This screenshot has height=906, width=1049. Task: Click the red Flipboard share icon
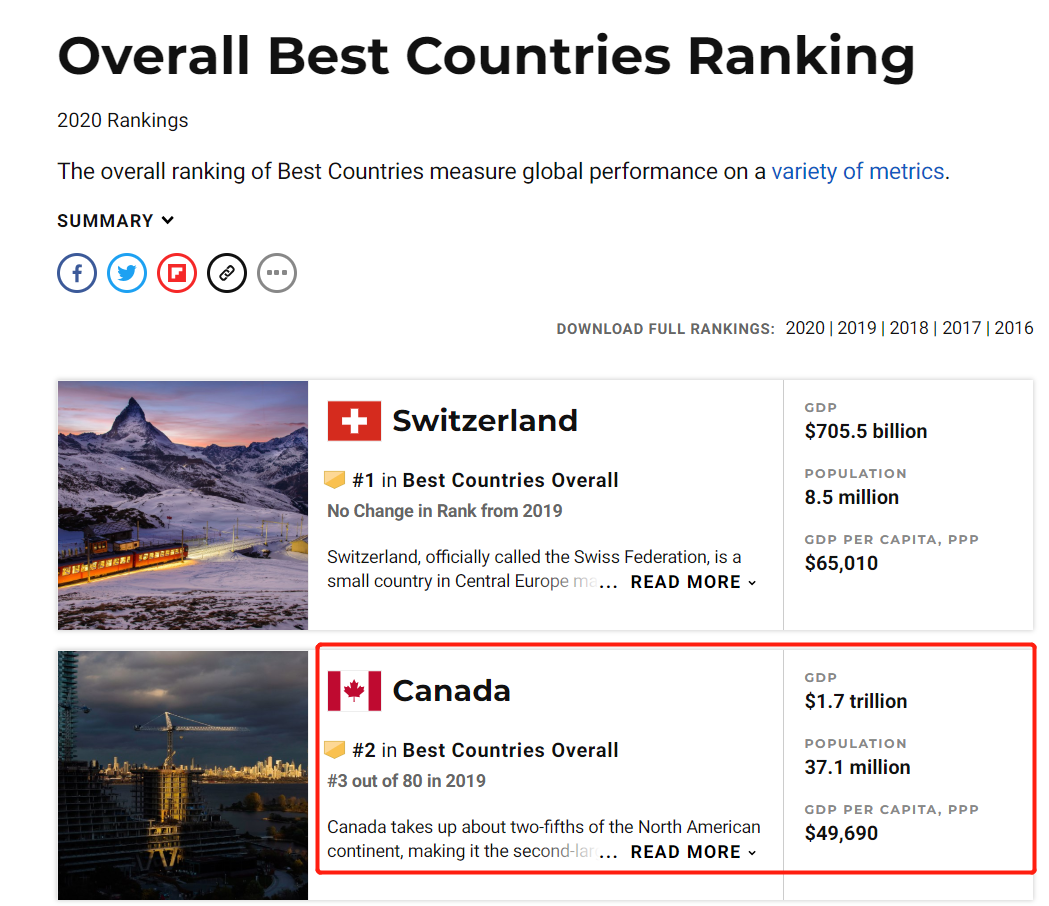(x=177, y=273)
